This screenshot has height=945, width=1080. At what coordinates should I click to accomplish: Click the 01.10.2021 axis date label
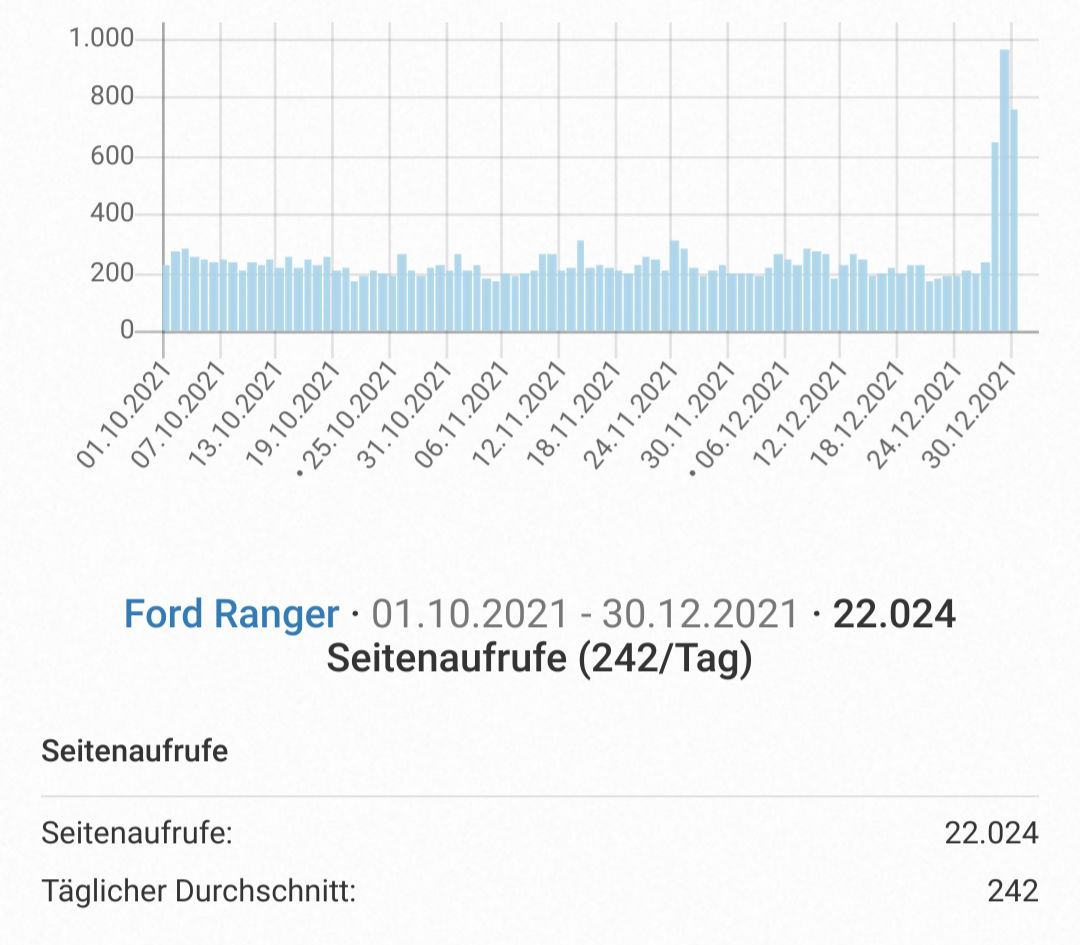[x=125, y=415]
